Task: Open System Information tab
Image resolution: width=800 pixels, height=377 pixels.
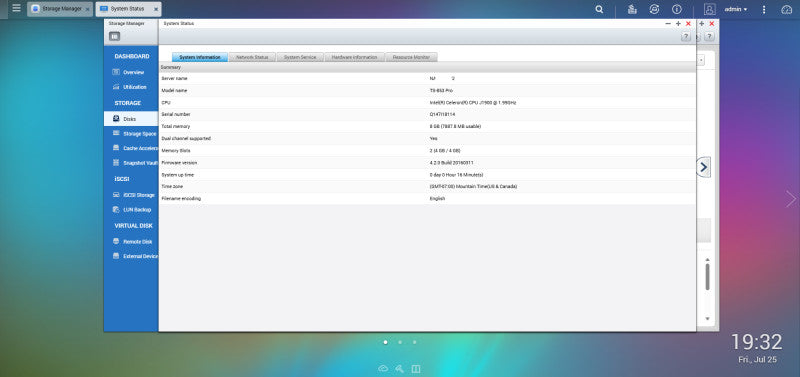Action: (x=200, y=57)
